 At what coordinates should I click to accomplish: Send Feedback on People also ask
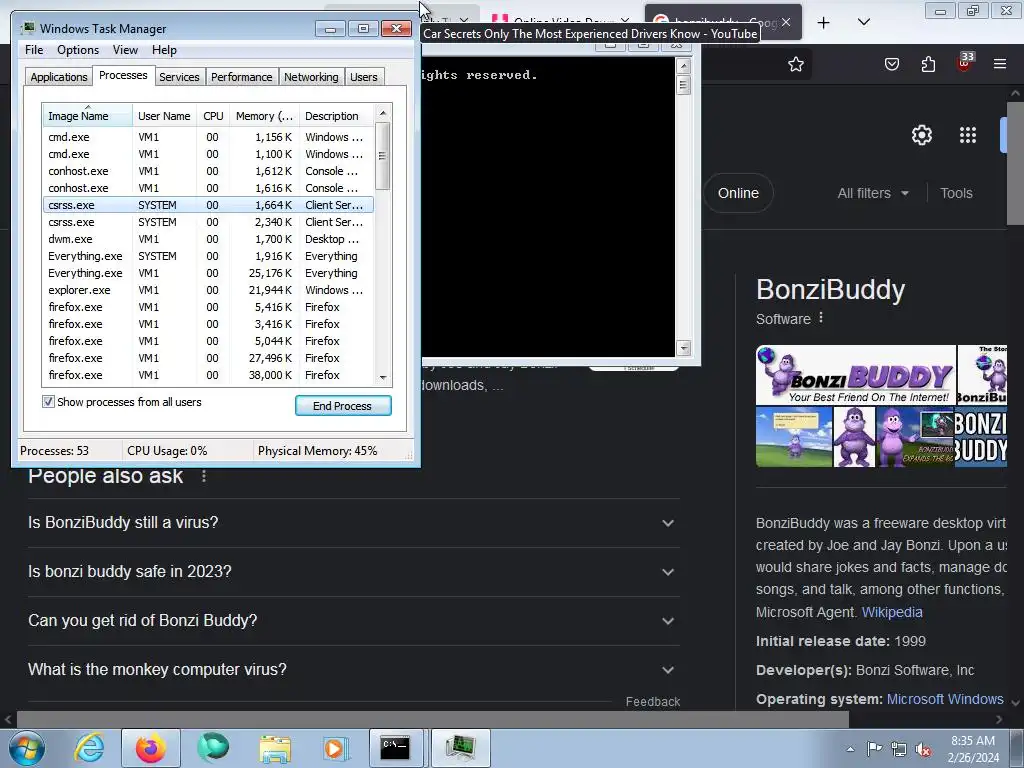click(652, 701)
